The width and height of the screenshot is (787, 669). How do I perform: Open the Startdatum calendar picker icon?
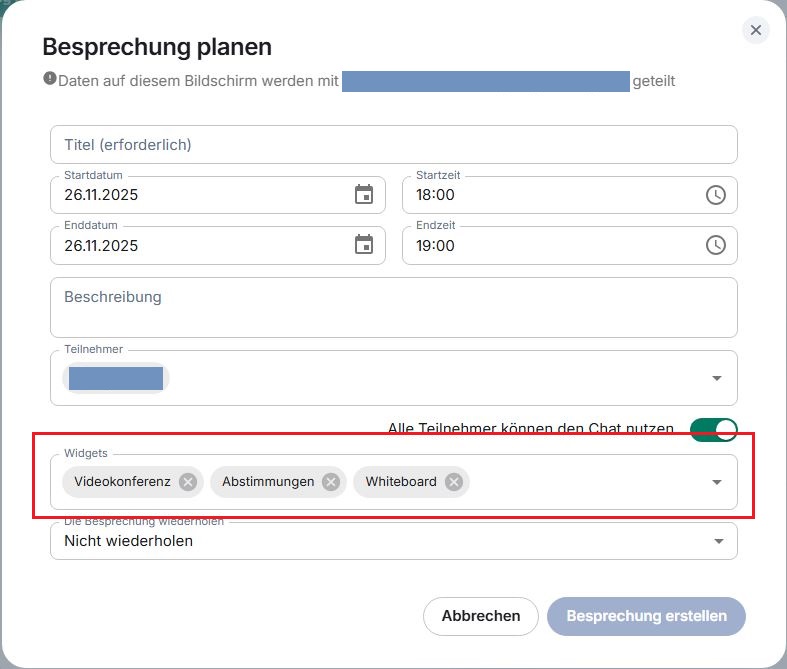[x=364, y=195]
